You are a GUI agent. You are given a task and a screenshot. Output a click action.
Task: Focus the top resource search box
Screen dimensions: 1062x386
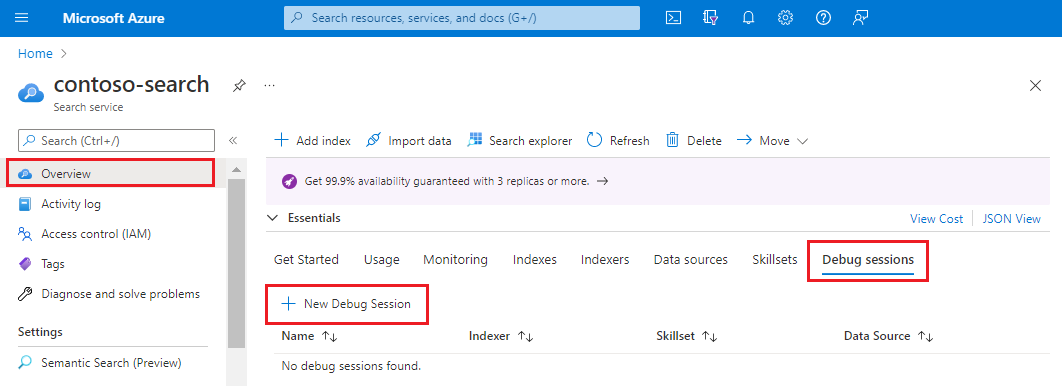[462, 18]
